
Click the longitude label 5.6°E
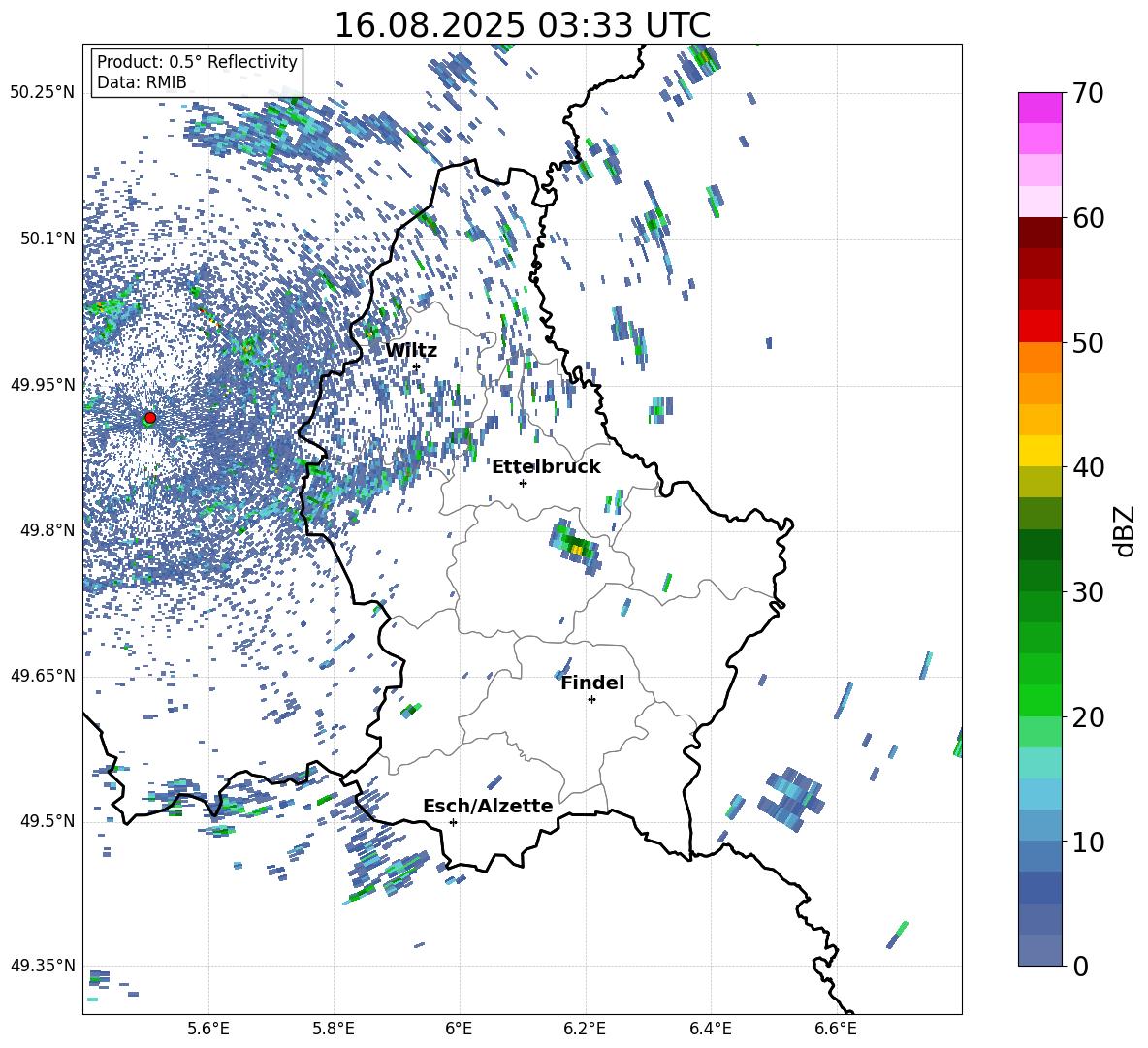pos(207,1029)
